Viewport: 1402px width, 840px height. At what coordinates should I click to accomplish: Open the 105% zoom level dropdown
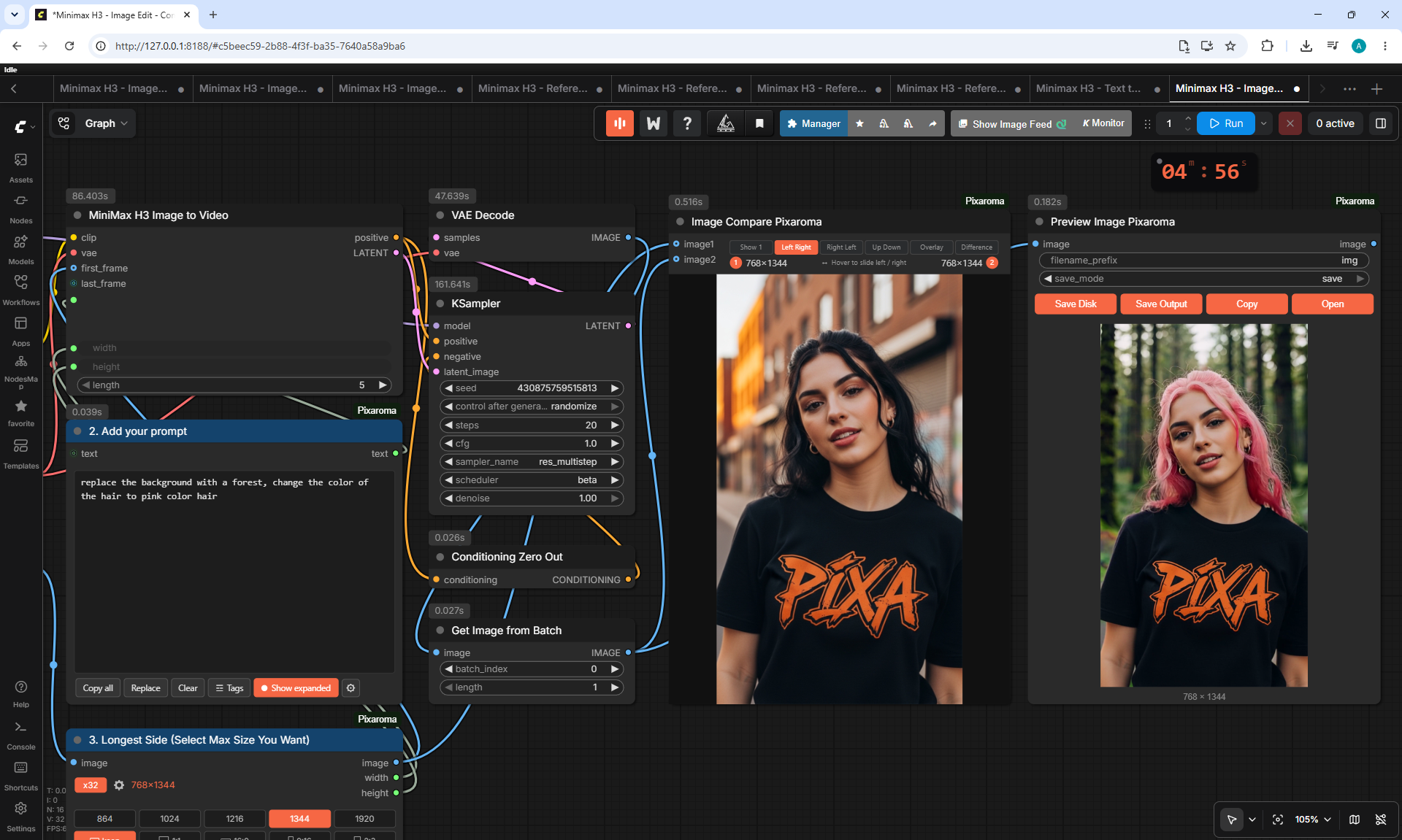[x=1312, y=820]
